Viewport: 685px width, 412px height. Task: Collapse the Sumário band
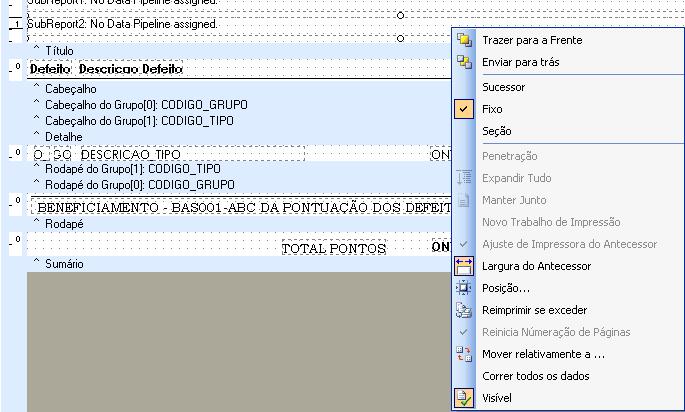click(38, 264)
